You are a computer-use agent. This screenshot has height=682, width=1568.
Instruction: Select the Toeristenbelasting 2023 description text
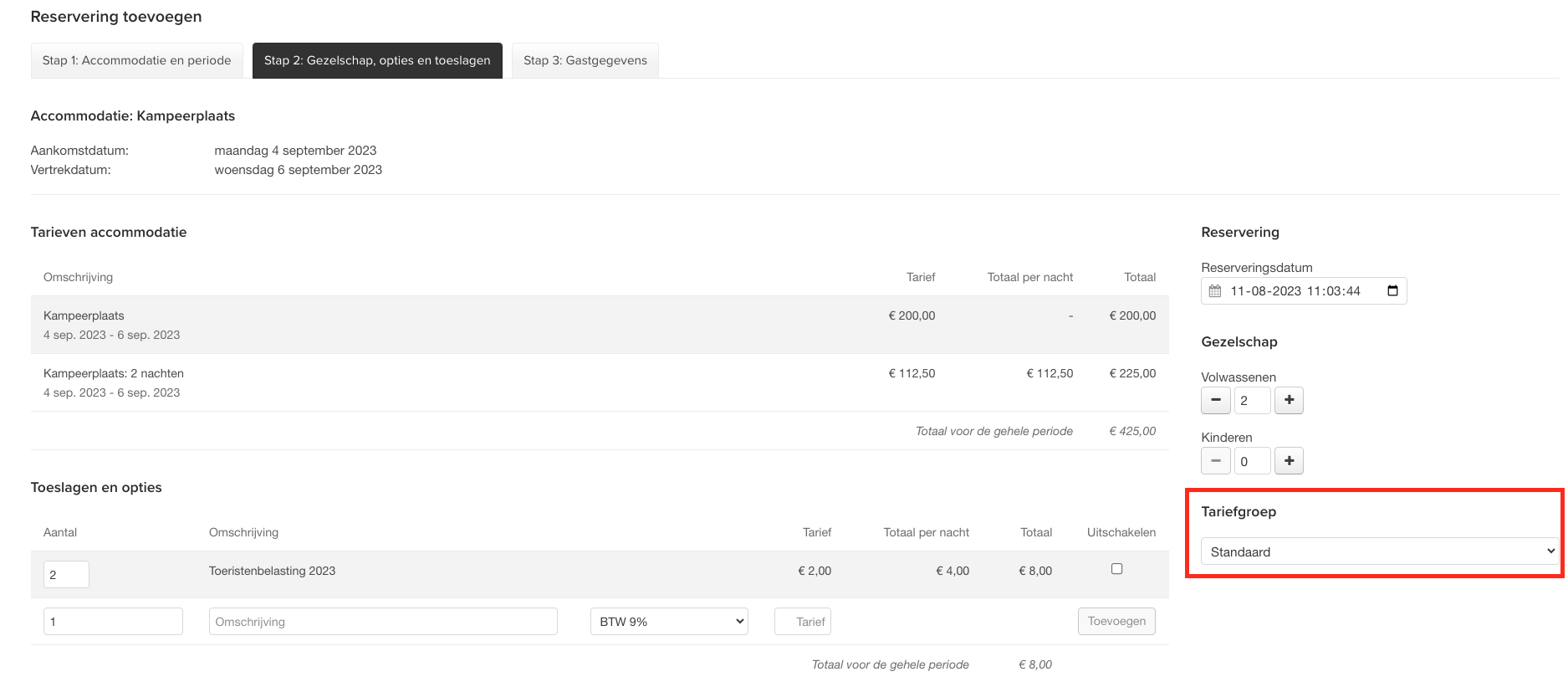(272, 571)
